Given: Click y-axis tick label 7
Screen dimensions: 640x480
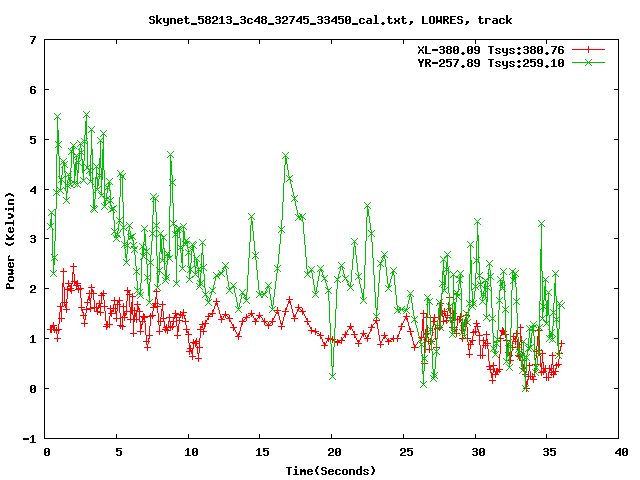Looking at the screenshot, I should coord(33,40).
